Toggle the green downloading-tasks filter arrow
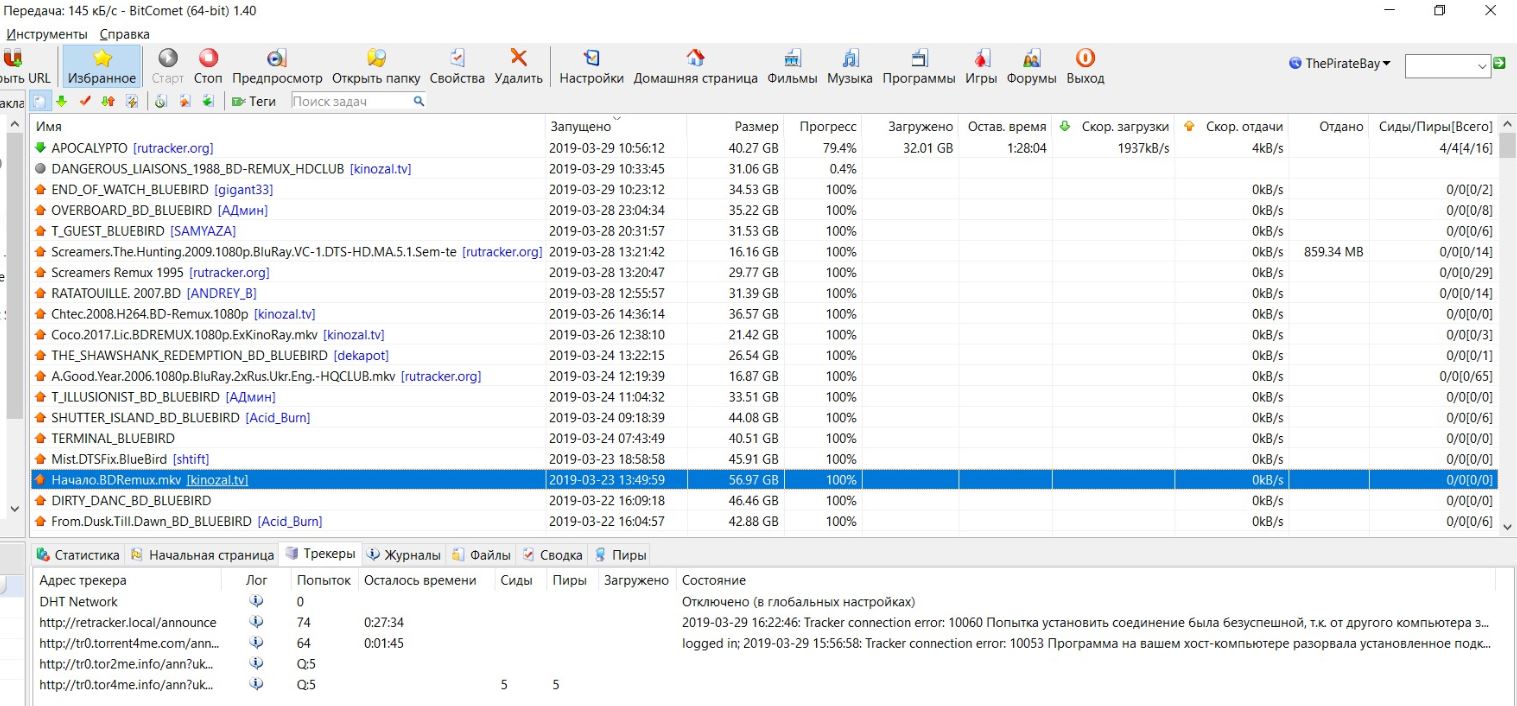The height and width of the screenshot is (706, 1517). 61,101
